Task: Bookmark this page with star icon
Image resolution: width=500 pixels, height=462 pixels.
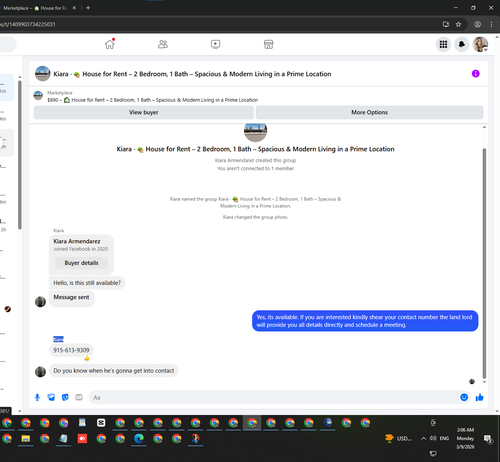Action: tap(458, 24)
